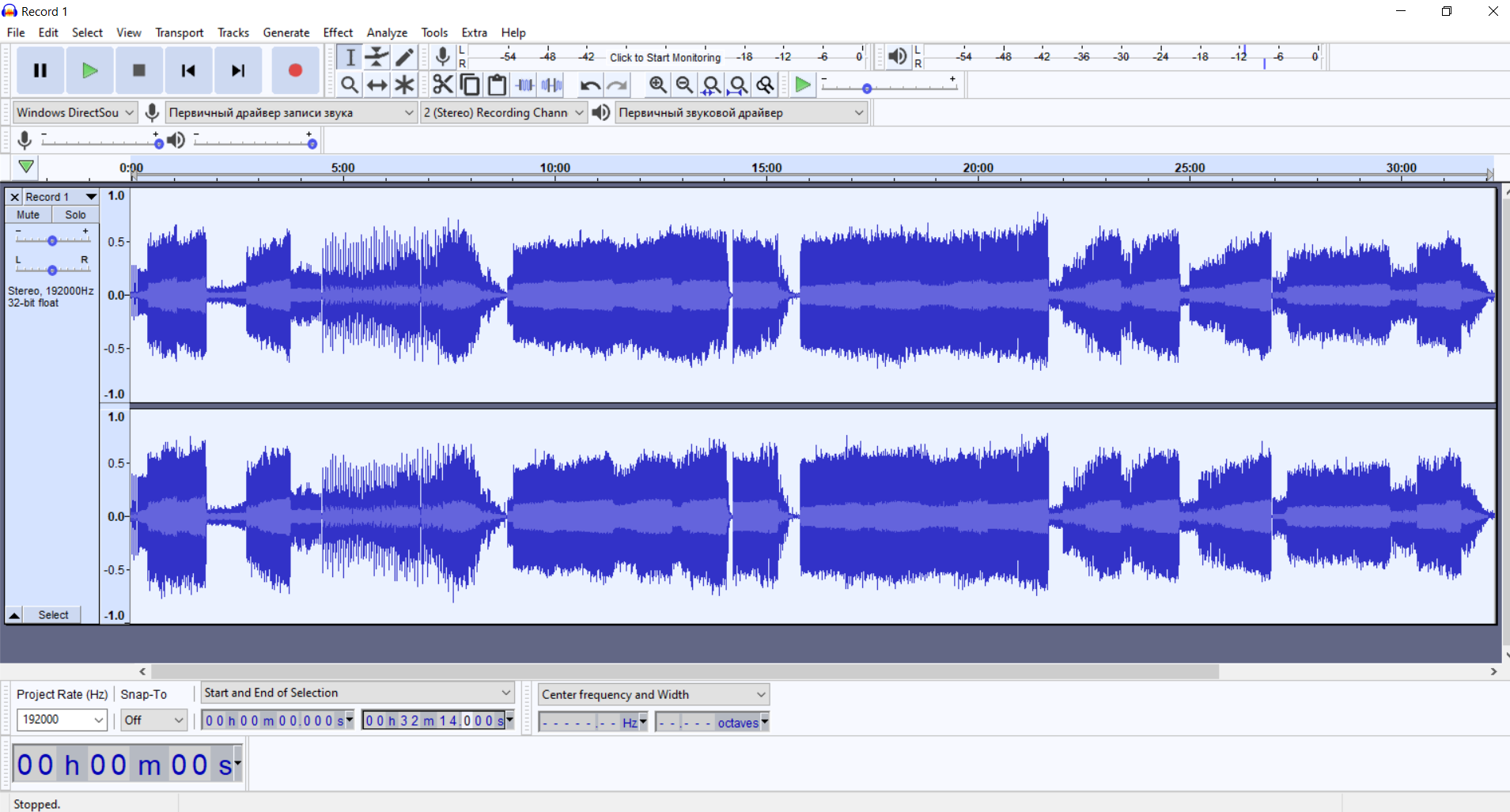Open the Effect menu
The height and width of the screenshot is (812, 1510).
[338, 32]
